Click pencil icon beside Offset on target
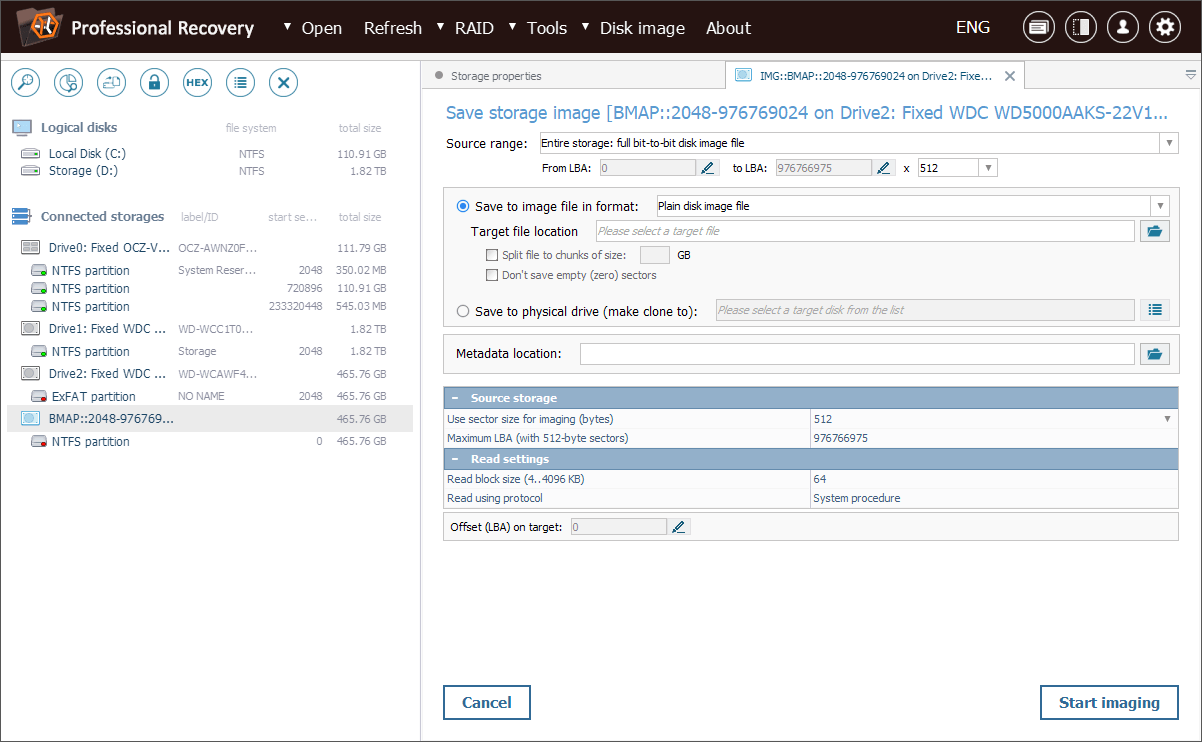1202x742 pixels. [679, 526]
